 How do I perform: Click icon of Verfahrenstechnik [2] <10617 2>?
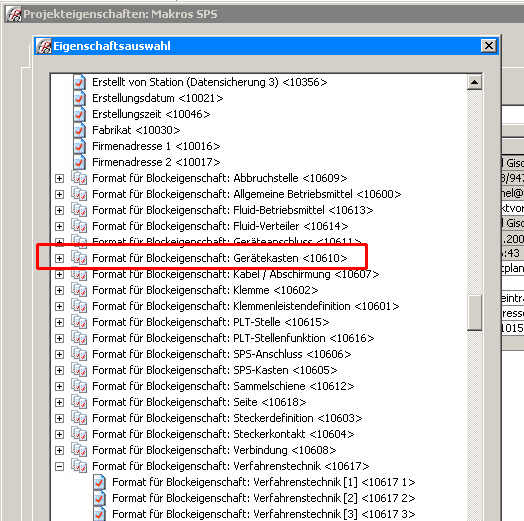point(99,498)
